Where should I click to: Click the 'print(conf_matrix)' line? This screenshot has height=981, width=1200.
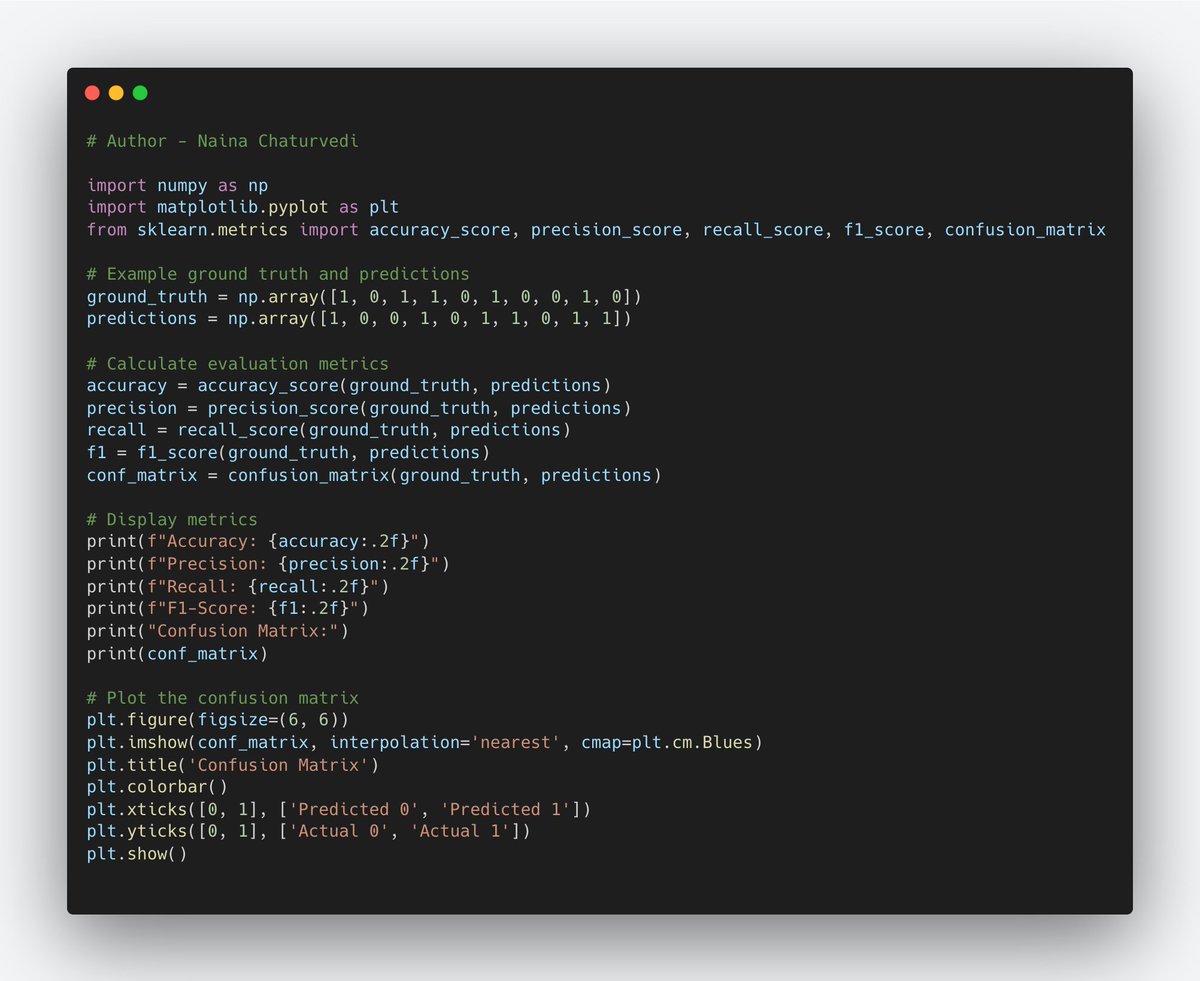177,653
